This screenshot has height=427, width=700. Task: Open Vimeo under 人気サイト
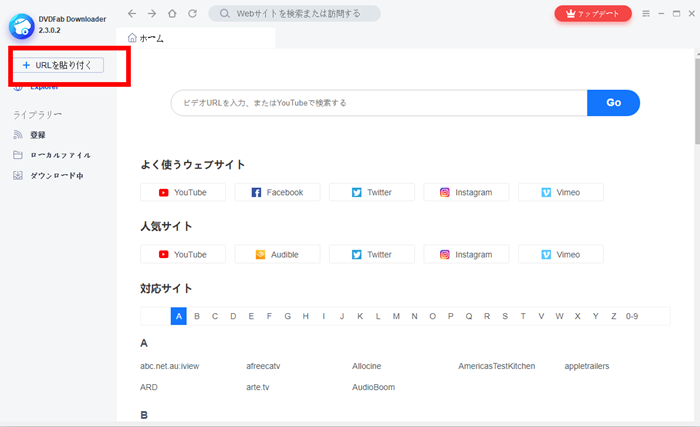click(561, 254)
